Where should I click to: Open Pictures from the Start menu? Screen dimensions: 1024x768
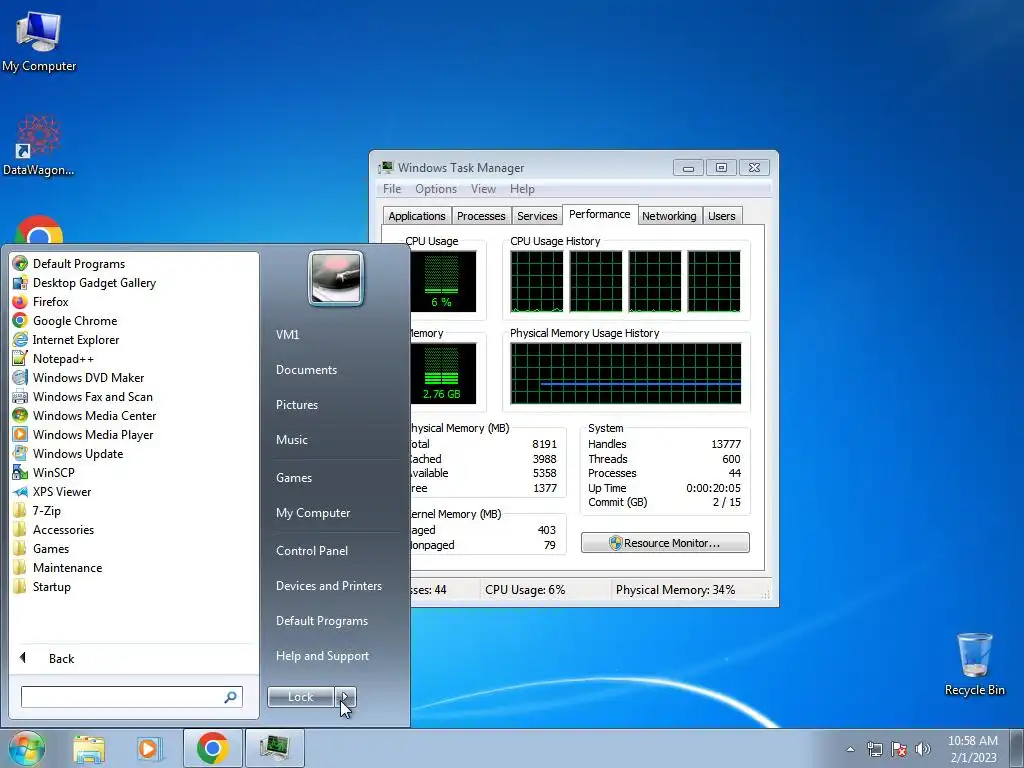tap(296, 405)
